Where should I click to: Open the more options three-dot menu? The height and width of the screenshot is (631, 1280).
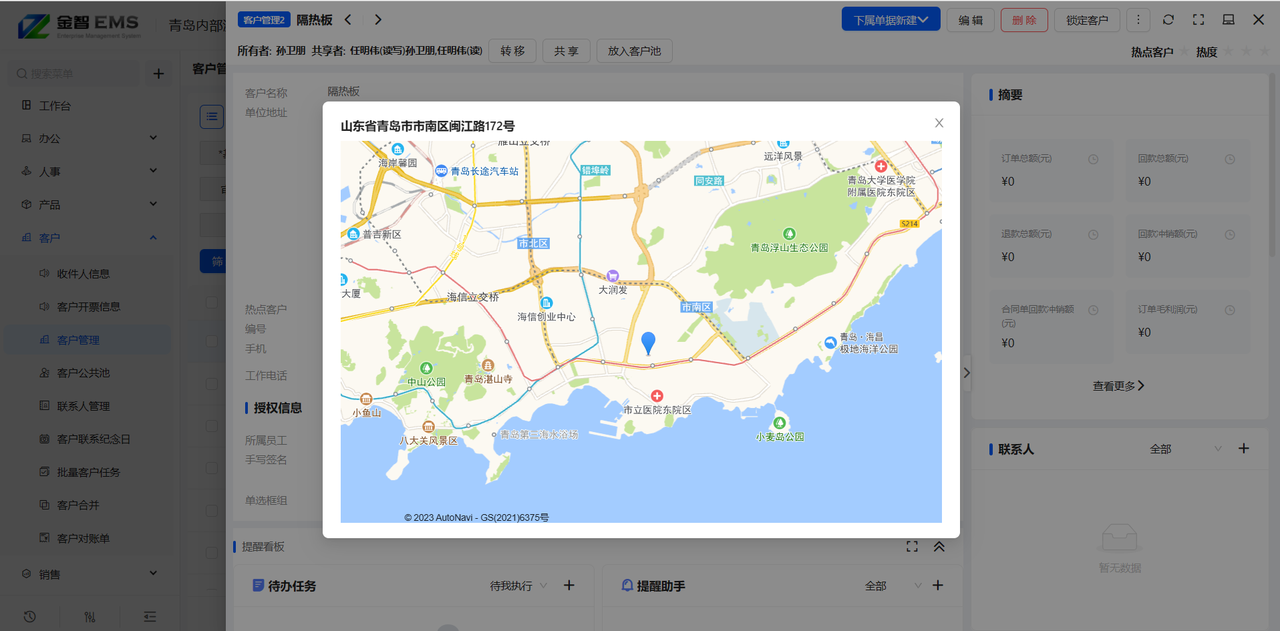pos(1138,20)
